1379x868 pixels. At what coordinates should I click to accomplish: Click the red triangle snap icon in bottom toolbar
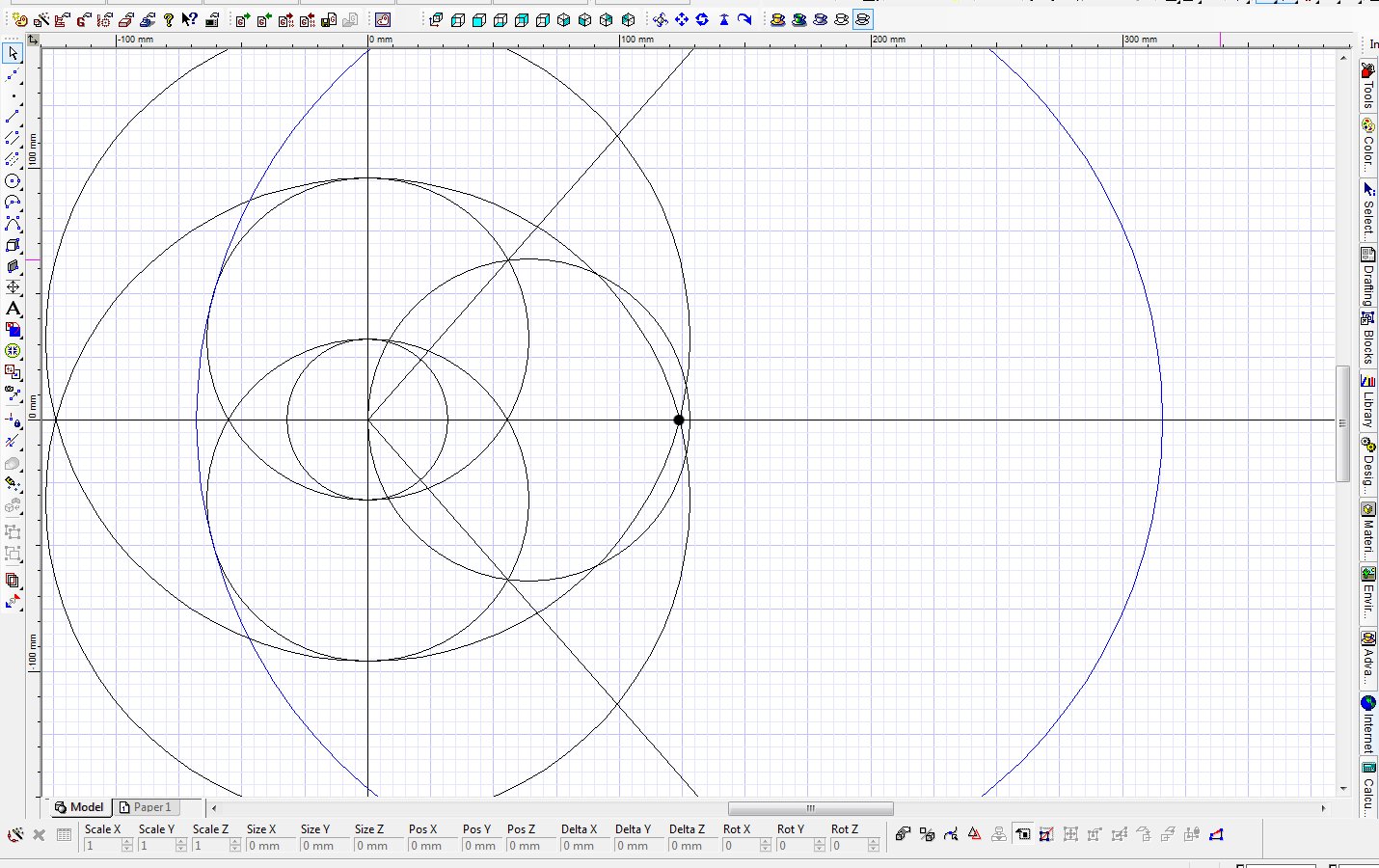click(x=975, y=834)
